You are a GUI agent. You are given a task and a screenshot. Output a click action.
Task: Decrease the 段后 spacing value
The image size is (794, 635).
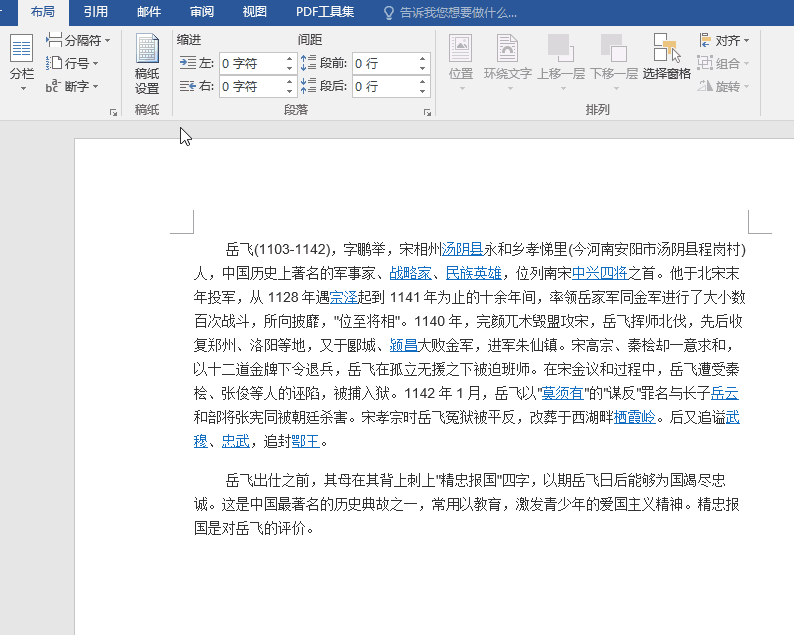pyautogui.click(x=422, y=92)
